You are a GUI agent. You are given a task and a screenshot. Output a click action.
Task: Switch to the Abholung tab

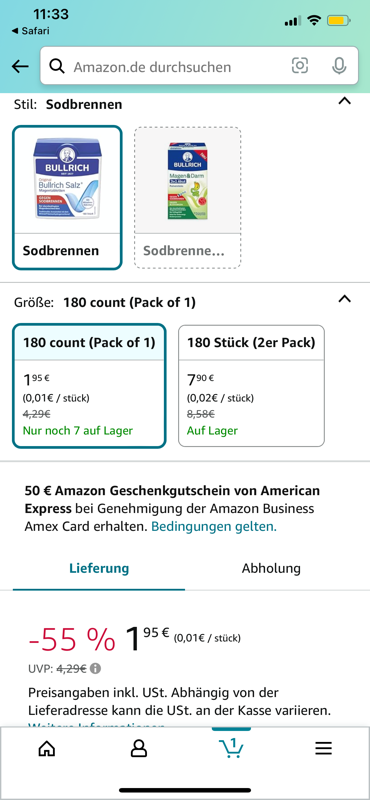[271, 568]
